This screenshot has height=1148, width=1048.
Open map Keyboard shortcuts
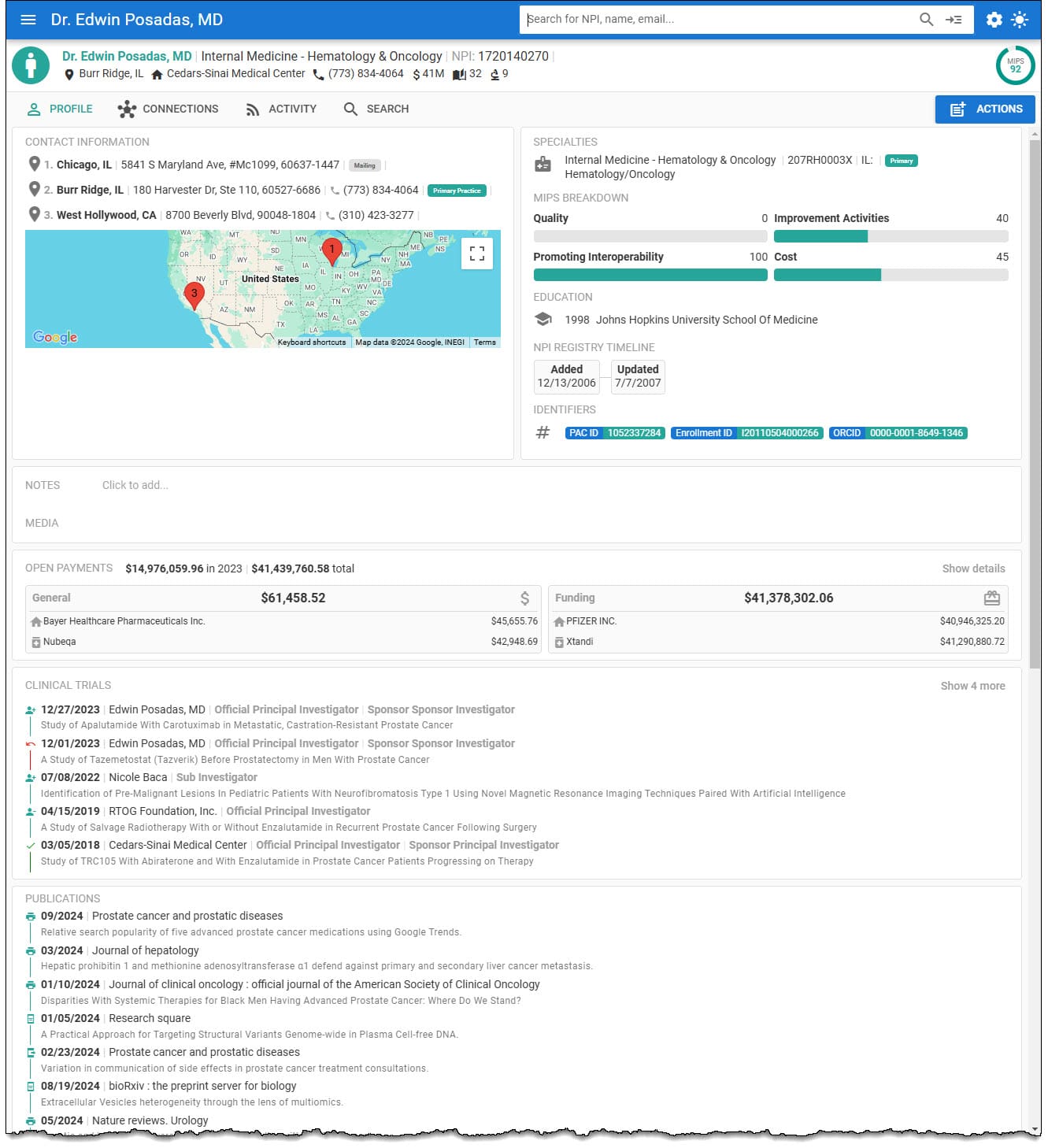311,343
